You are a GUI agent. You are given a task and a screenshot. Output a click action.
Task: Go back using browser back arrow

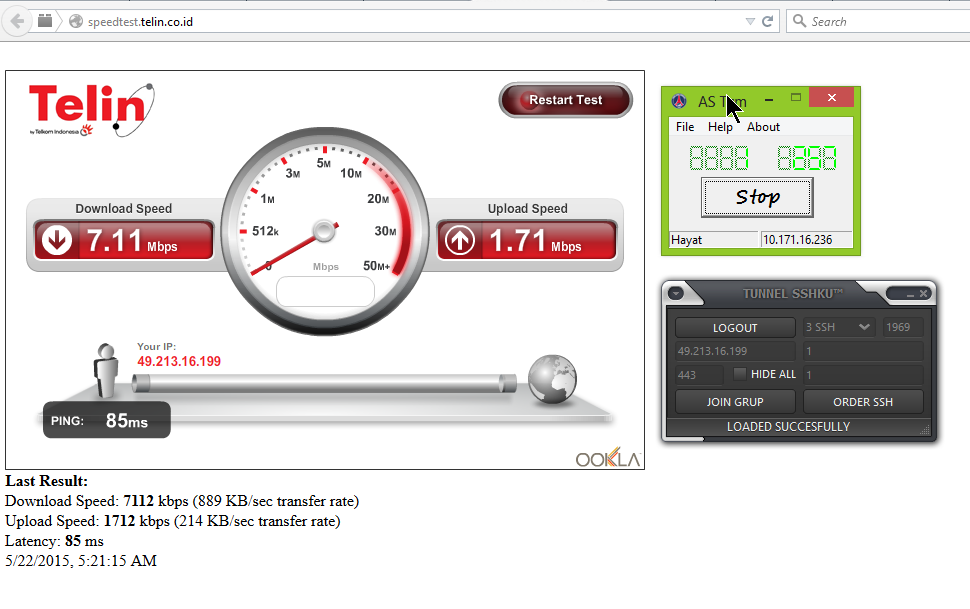tap(17, 21)
